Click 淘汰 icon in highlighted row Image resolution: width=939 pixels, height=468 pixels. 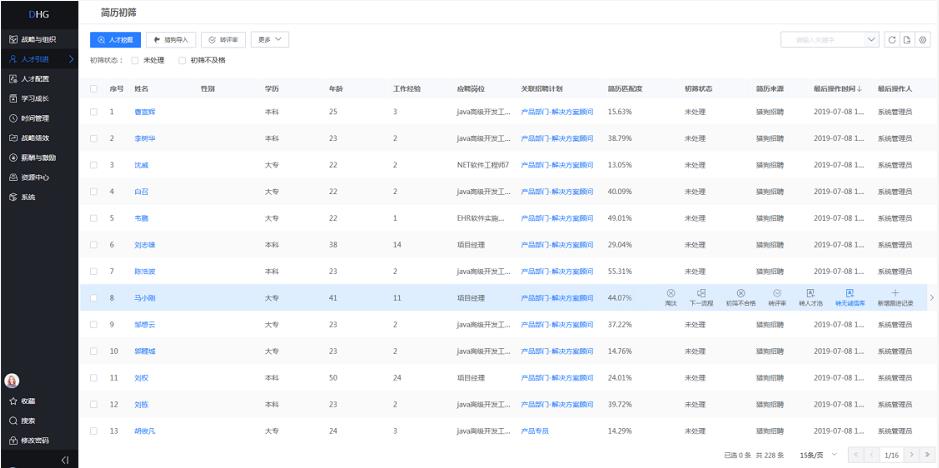coord(671,296)
